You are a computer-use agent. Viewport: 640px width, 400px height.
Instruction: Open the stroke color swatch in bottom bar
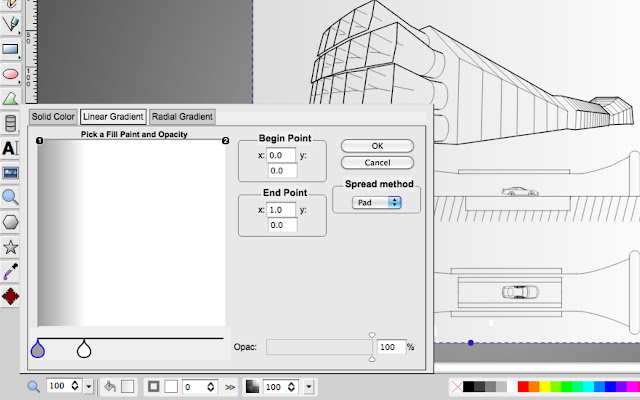click(171, 387)
